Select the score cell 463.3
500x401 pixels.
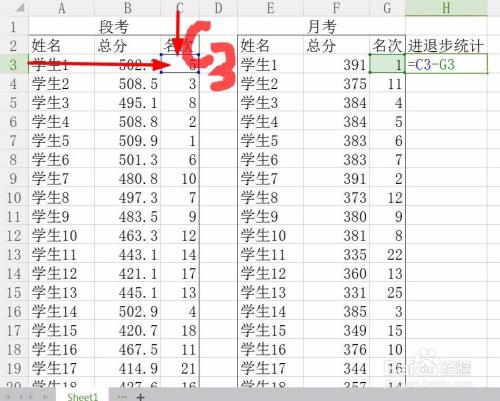(x=127, y=235)
